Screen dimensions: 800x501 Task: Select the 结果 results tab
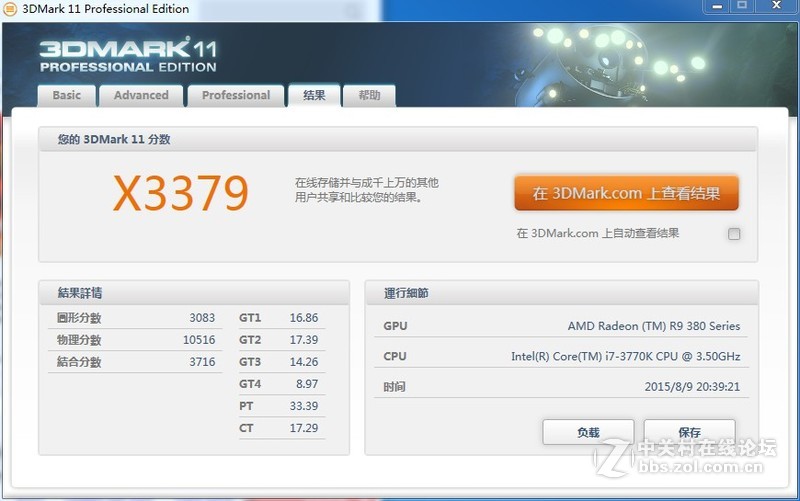click(314, 95)
